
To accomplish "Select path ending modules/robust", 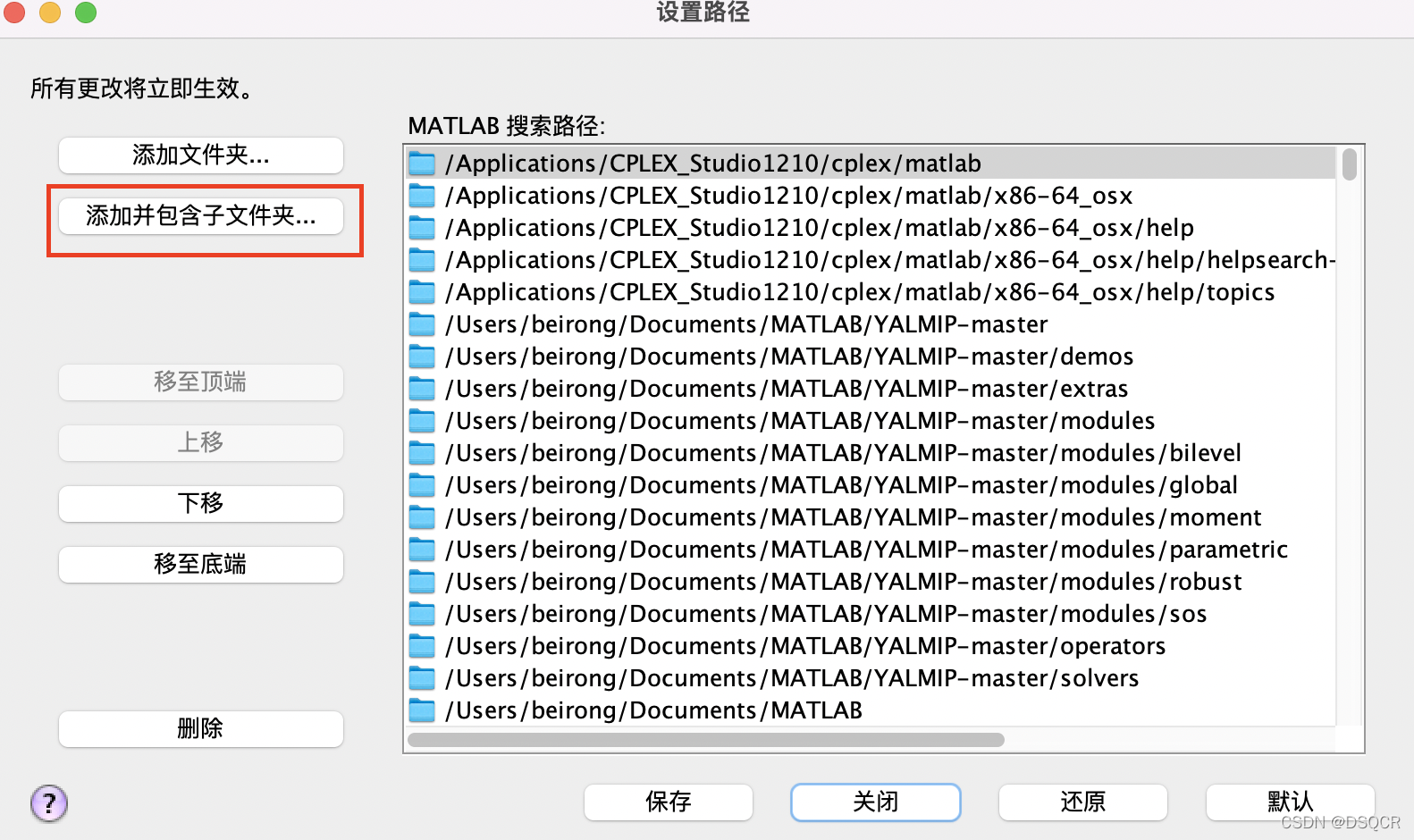I will [x=871, y=582].
